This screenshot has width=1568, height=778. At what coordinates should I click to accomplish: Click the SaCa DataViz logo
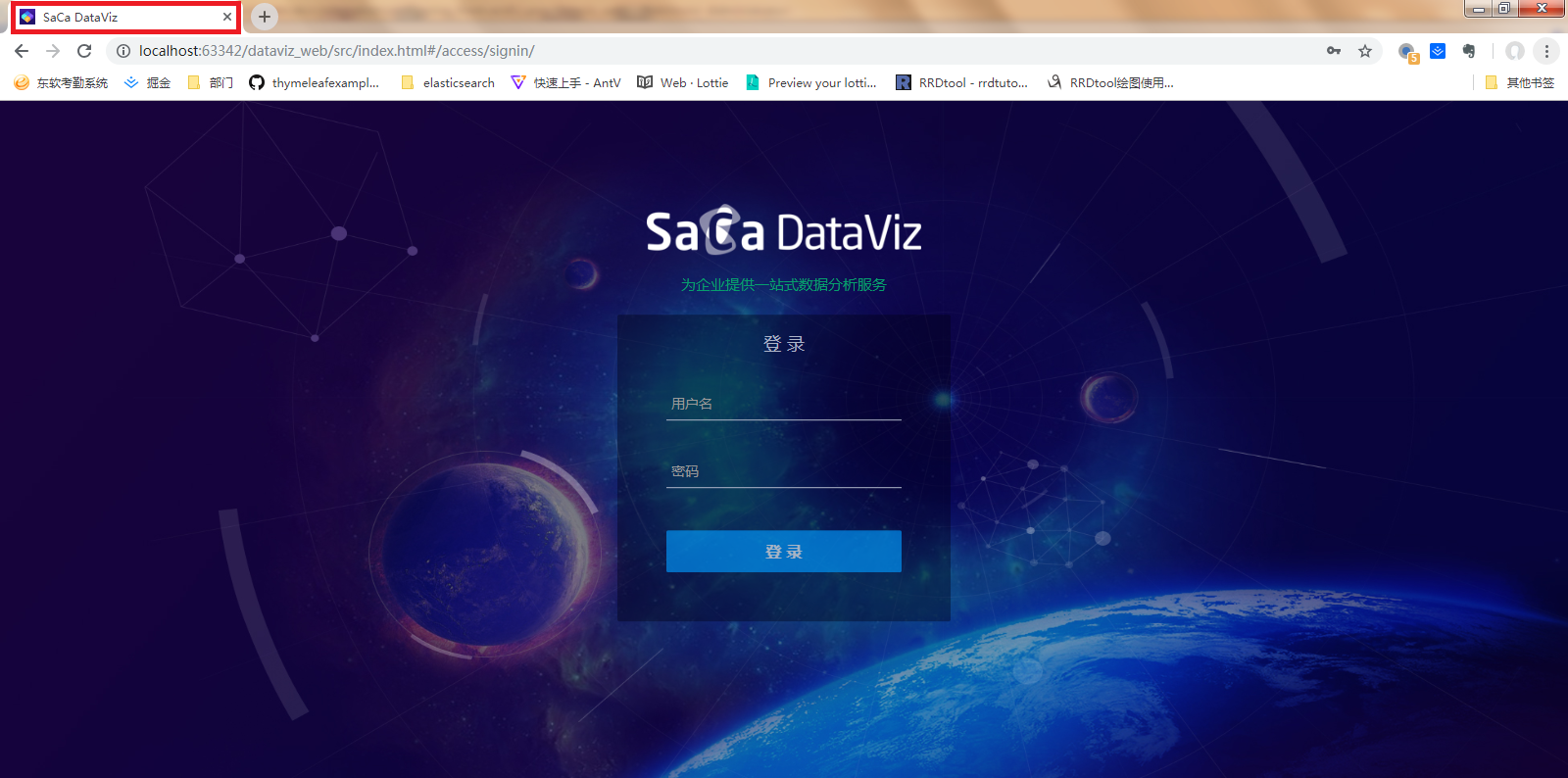(x=784, y=231)
